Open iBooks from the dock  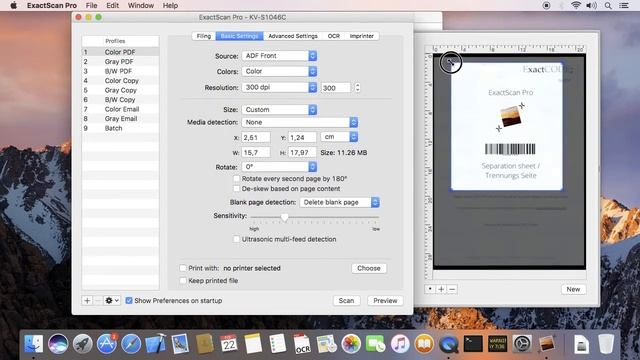pyautogui.click(x=424, y=344)
